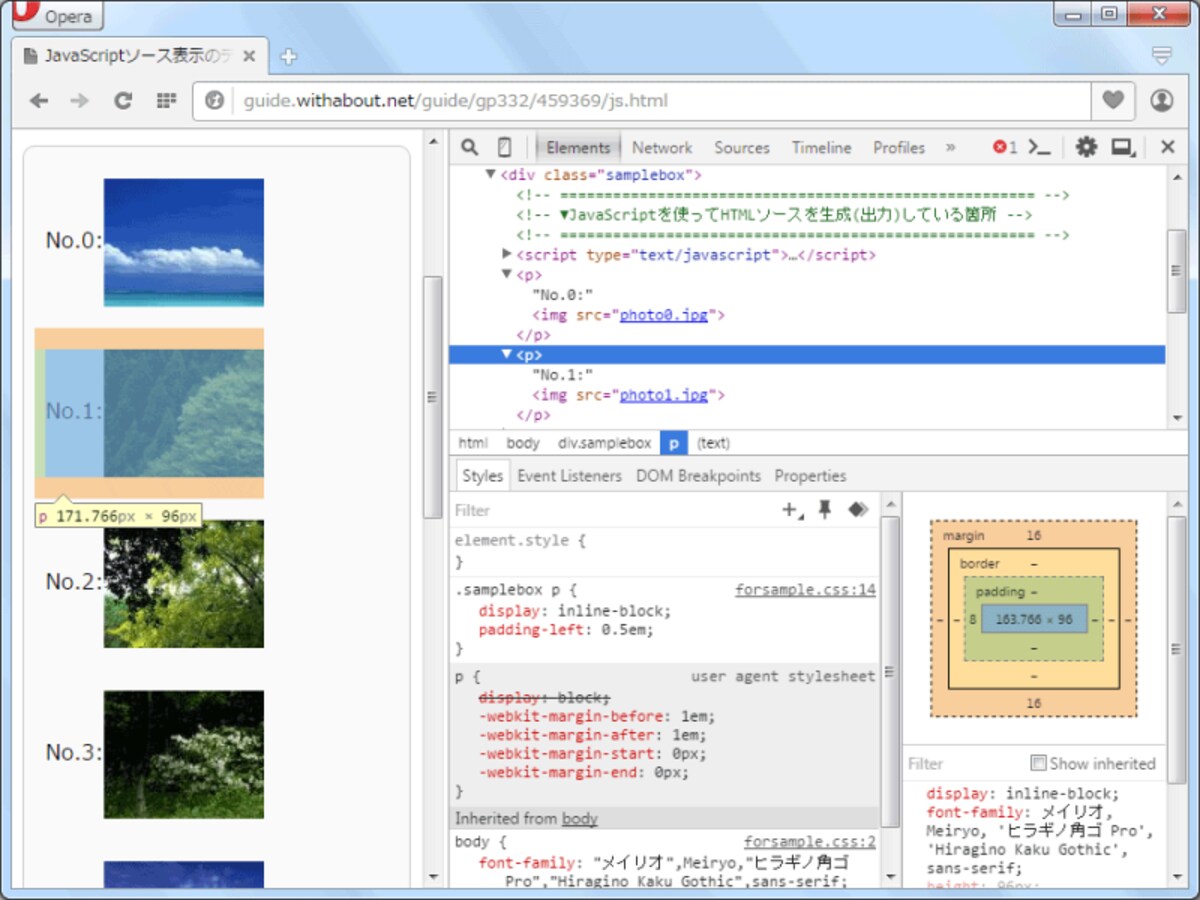The image size is (1200, 900).
Task: Toggle element state pin icon
Action: 825,510
